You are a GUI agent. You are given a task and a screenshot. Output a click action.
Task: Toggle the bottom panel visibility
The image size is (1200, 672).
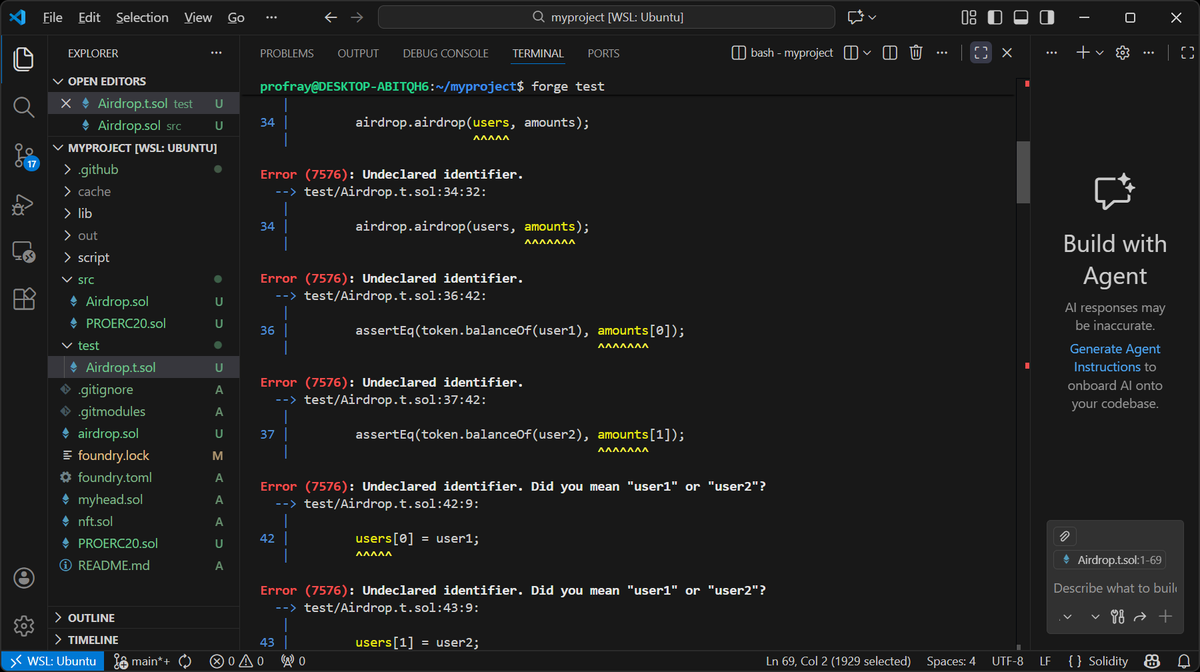point(1020,17)
